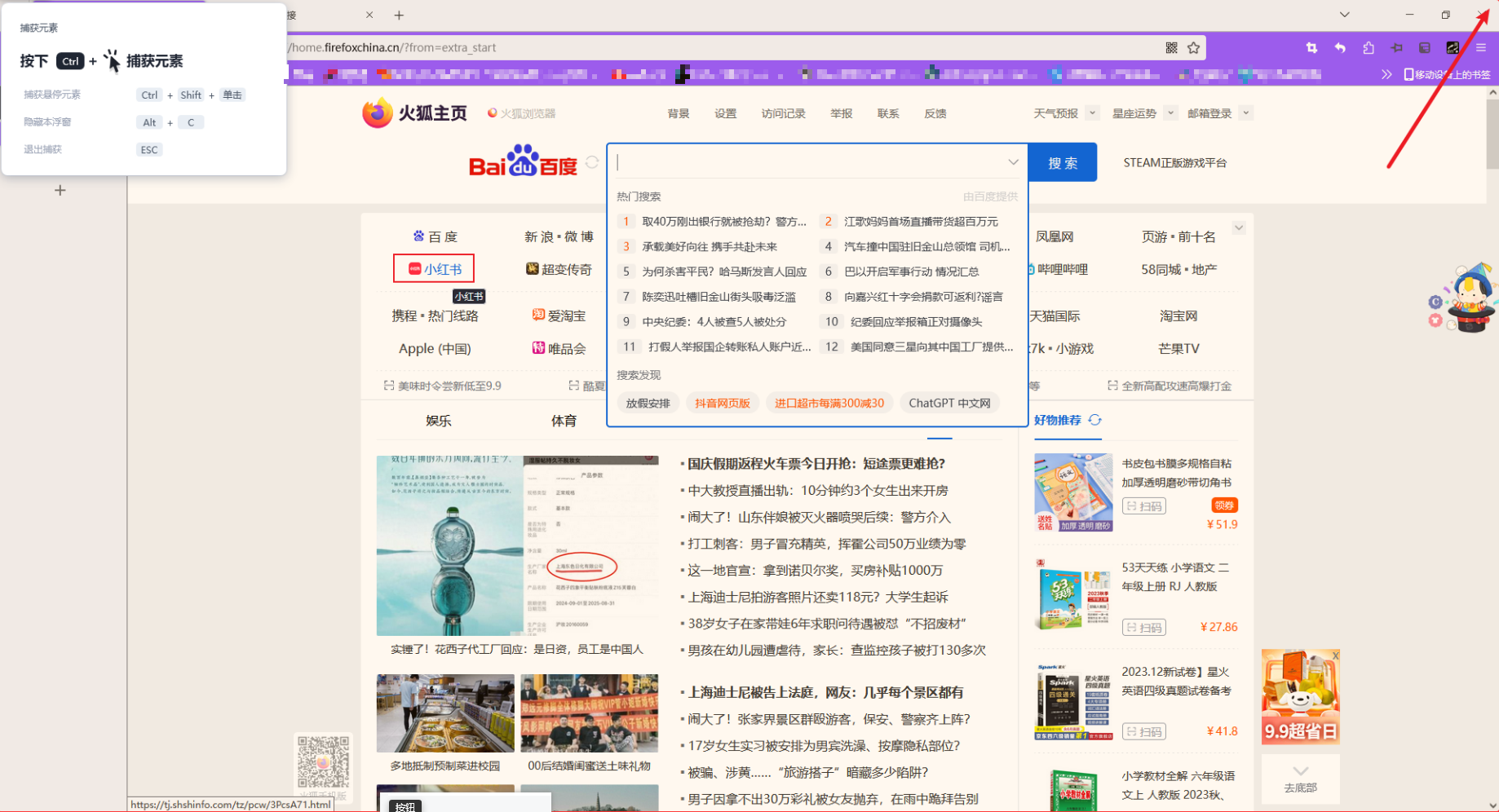This screenshot has height=812, width=1499.
Task: Click the 抖音网页版 search suggestion tag
Action: pos(722,403)
